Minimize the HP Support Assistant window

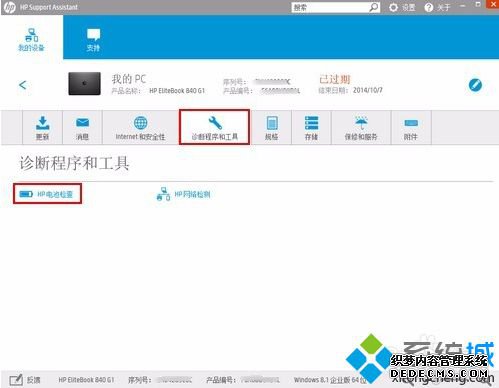tap(463, 6)
